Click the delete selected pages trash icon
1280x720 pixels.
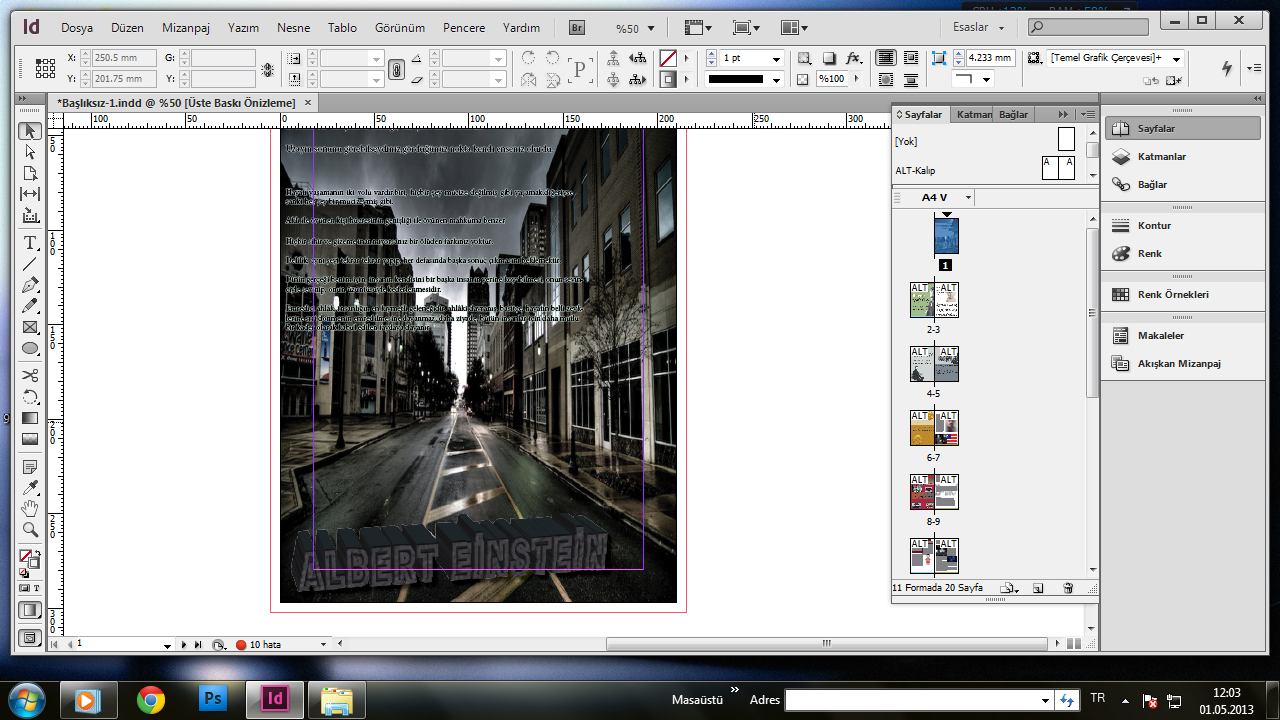coord(1068,588)
